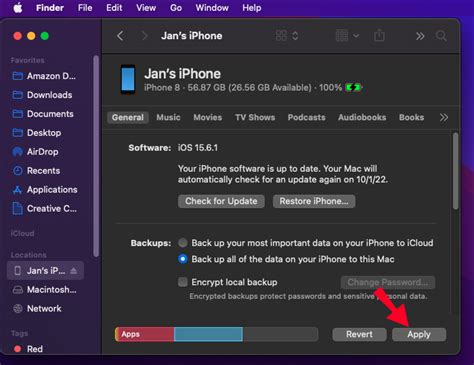Open the Help menu
The height and width of the screenshot is (365, 474).
[252, 8]
